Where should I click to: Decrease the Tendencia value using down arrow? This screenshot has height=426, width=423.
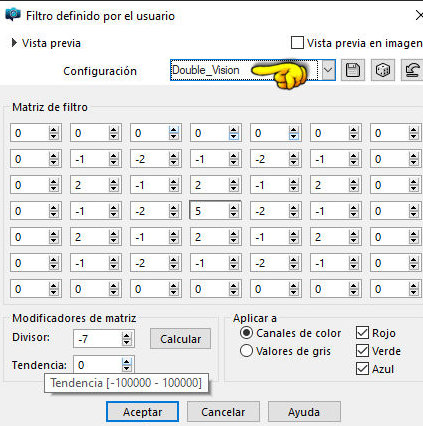click(126, 368)
